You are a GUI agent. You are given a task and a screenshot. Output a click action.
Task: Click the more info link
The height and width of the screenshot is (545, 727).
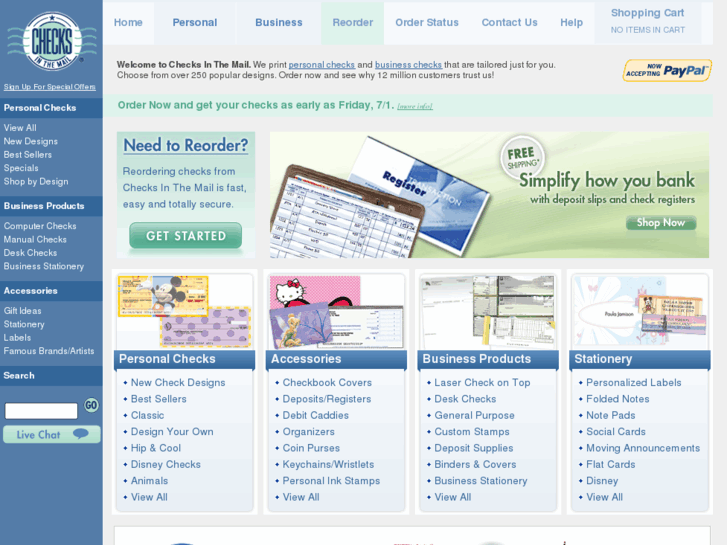tap(415, 106)
